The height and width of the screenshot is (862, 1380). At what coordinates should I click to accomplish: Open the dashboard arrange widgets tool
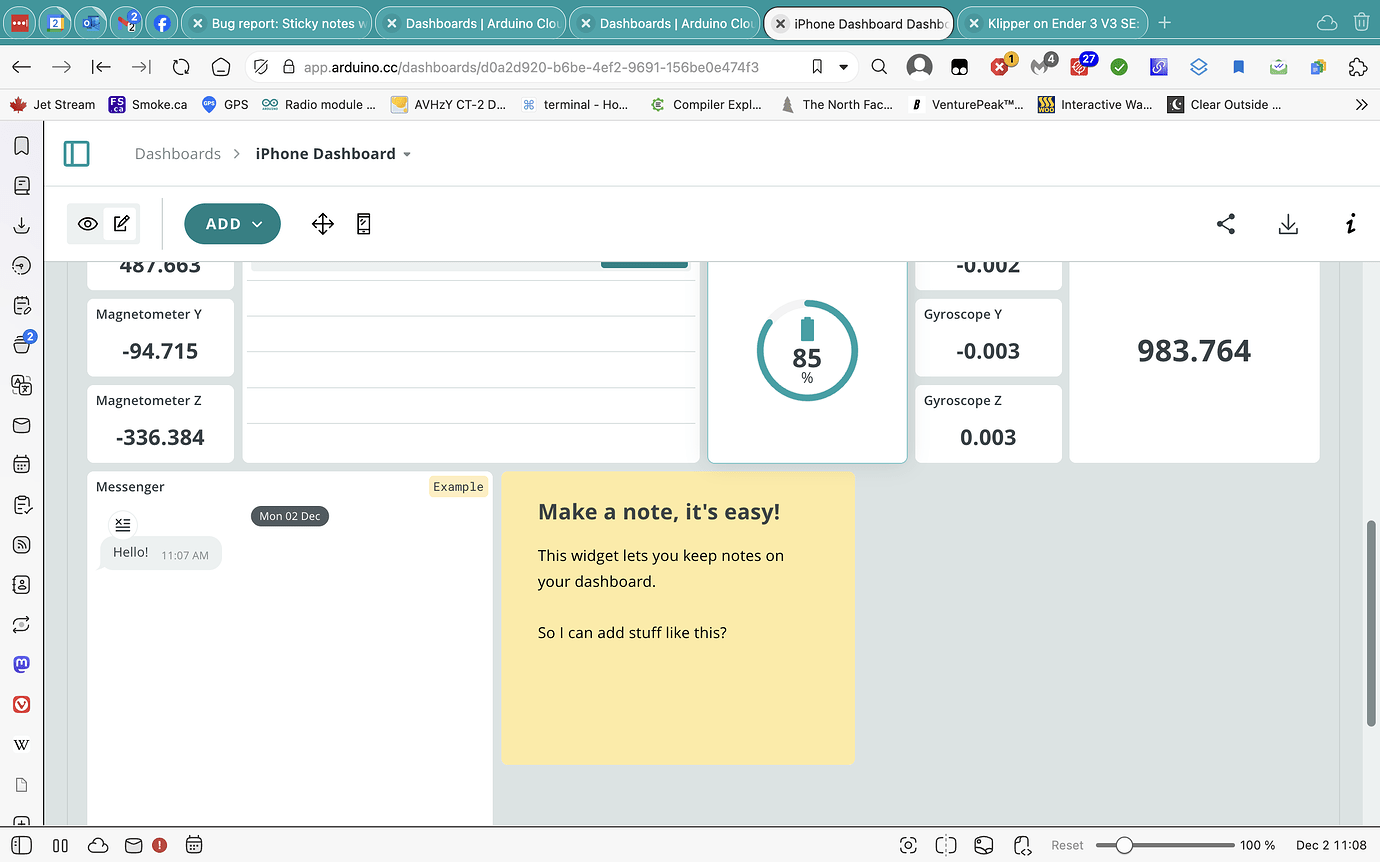322,224
